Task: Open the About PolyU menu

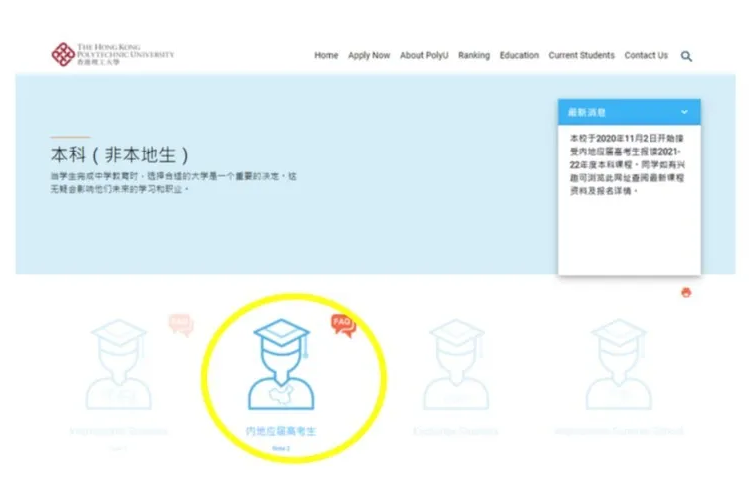Action: tap(424, 56)
